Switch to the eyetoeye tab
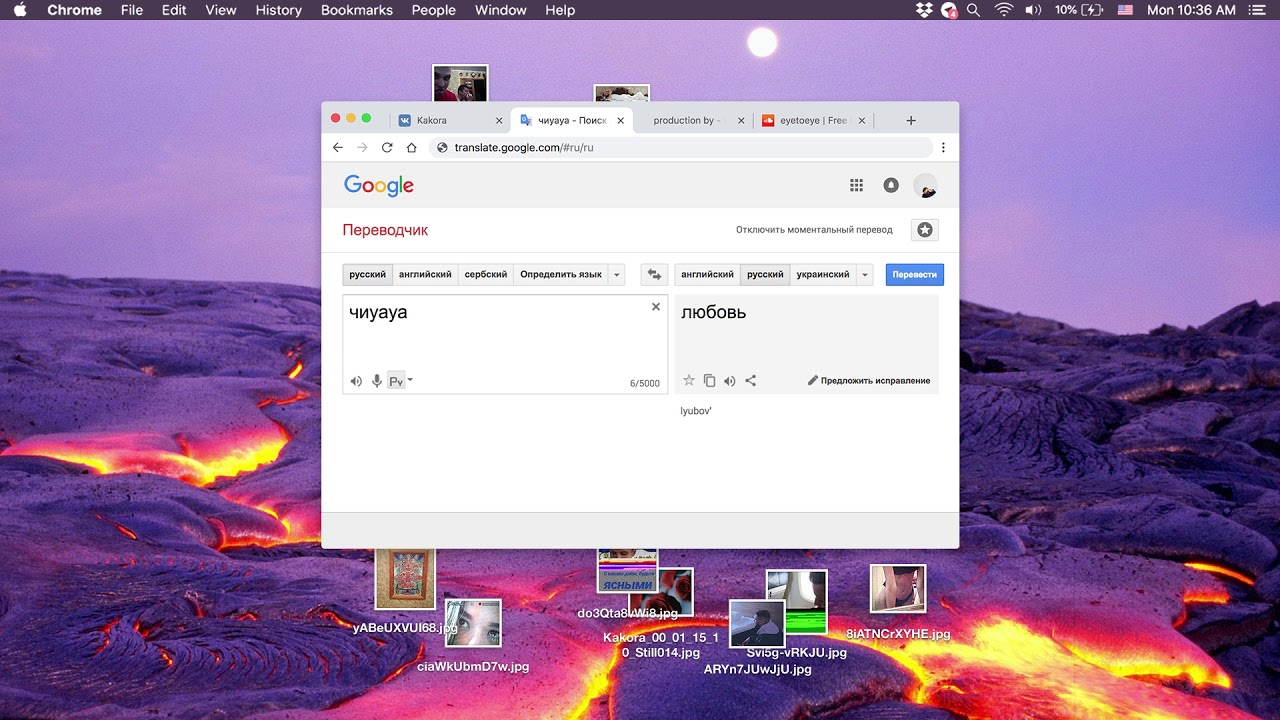The width and height of the screenshot is (1280, 720). [x=812, y=120]
